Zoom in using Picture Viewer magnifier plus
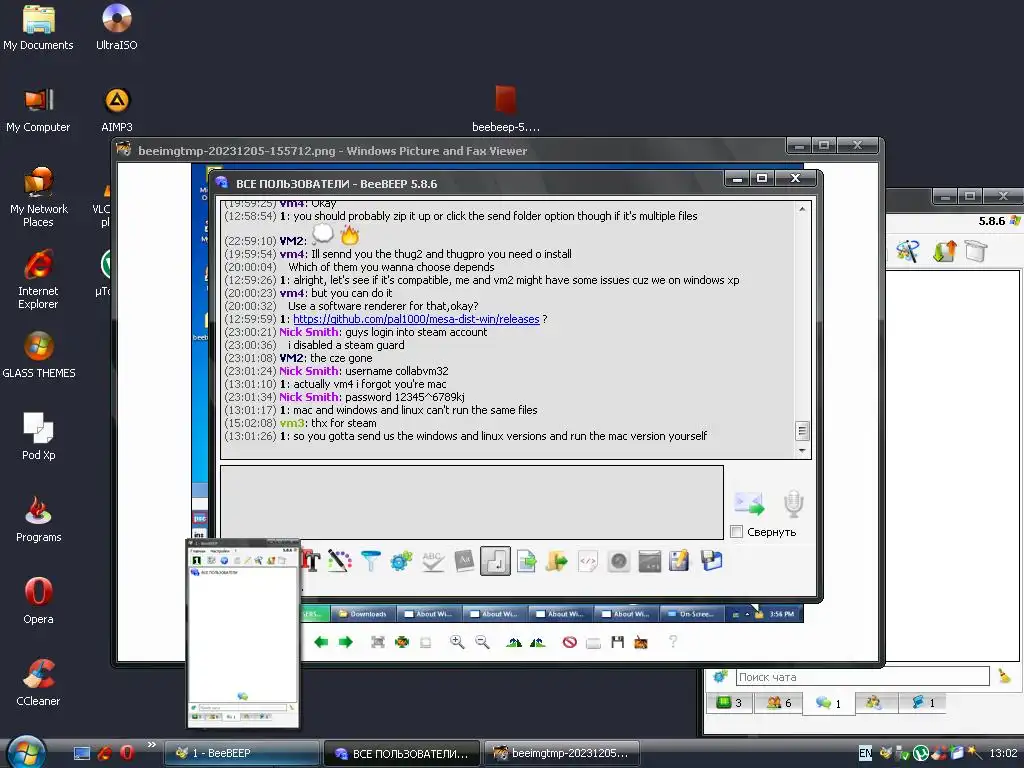 (x=457, y=642)
